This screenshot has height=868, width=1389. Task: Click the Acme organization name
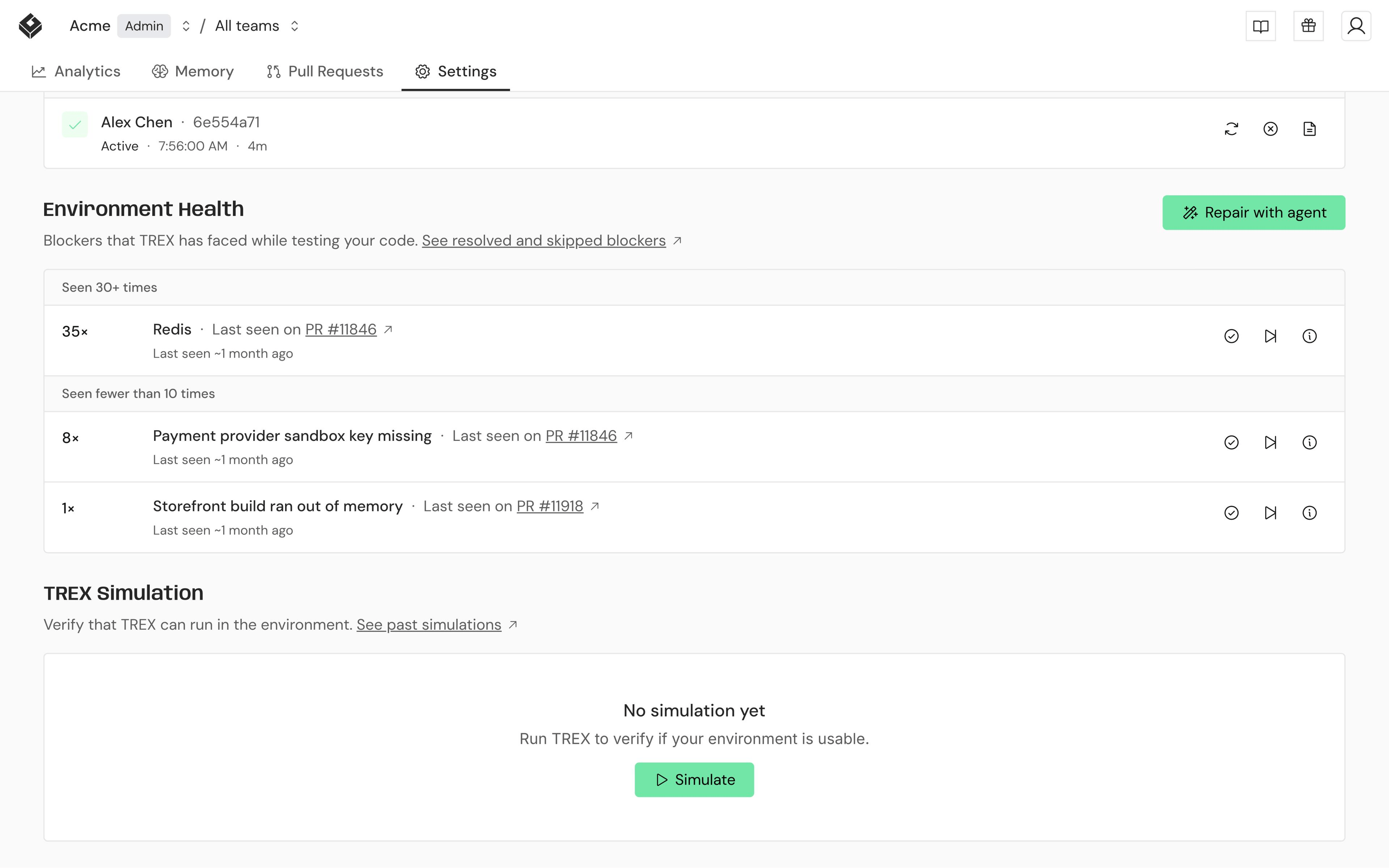click(x=90, y=26)
